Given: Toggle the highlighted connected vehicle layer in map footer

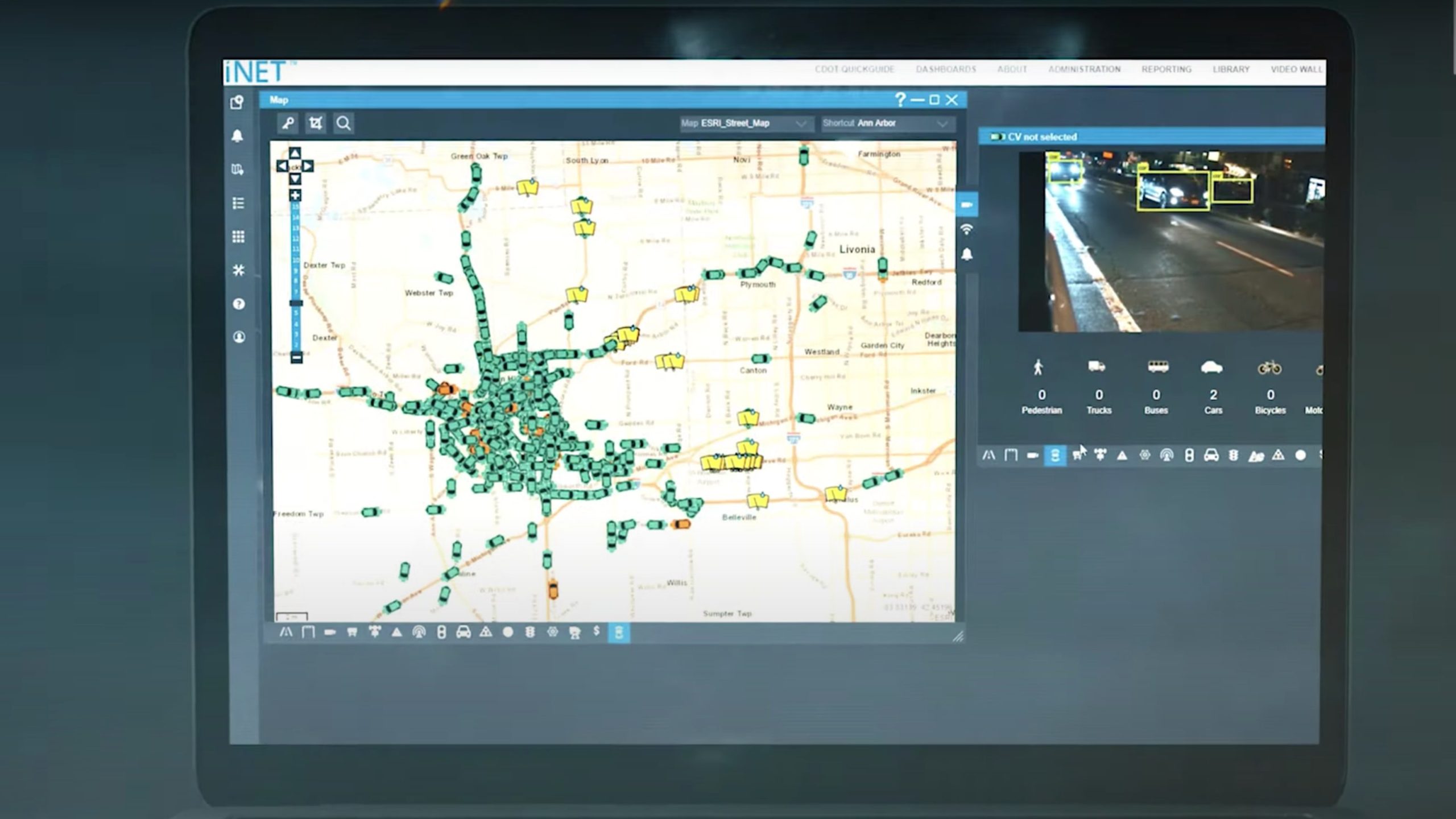Looking at the screenshot, I should click(x=619, y=632).
